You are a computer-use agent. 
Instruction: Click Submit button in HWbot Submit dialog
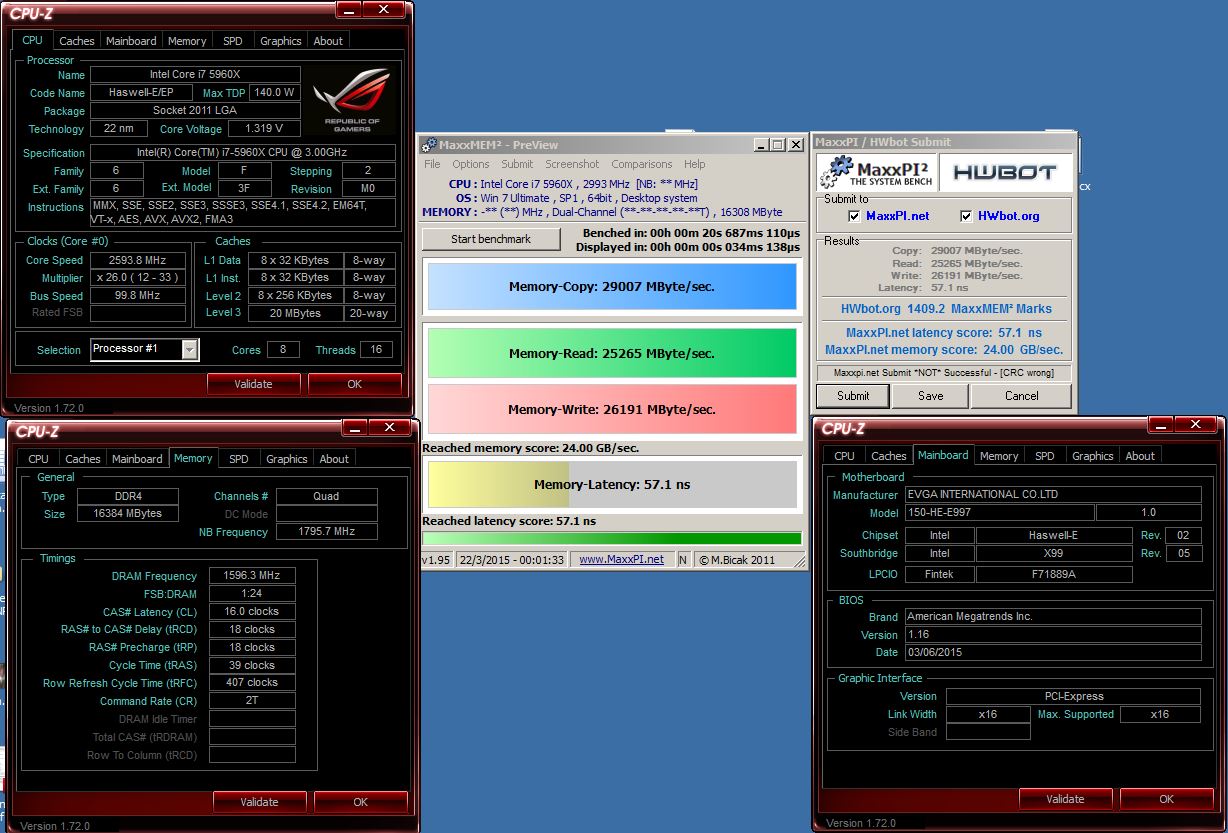(x=853, y=395)
